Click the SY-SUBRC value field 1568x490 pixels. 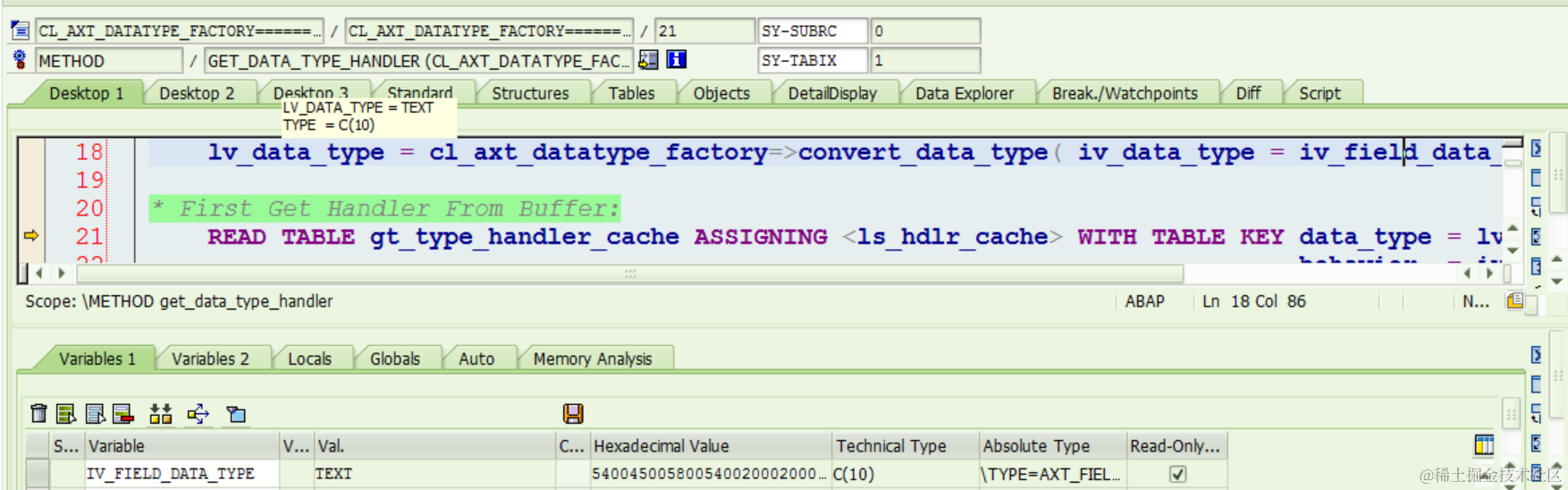pyautogui.click(x=926, y=30)
